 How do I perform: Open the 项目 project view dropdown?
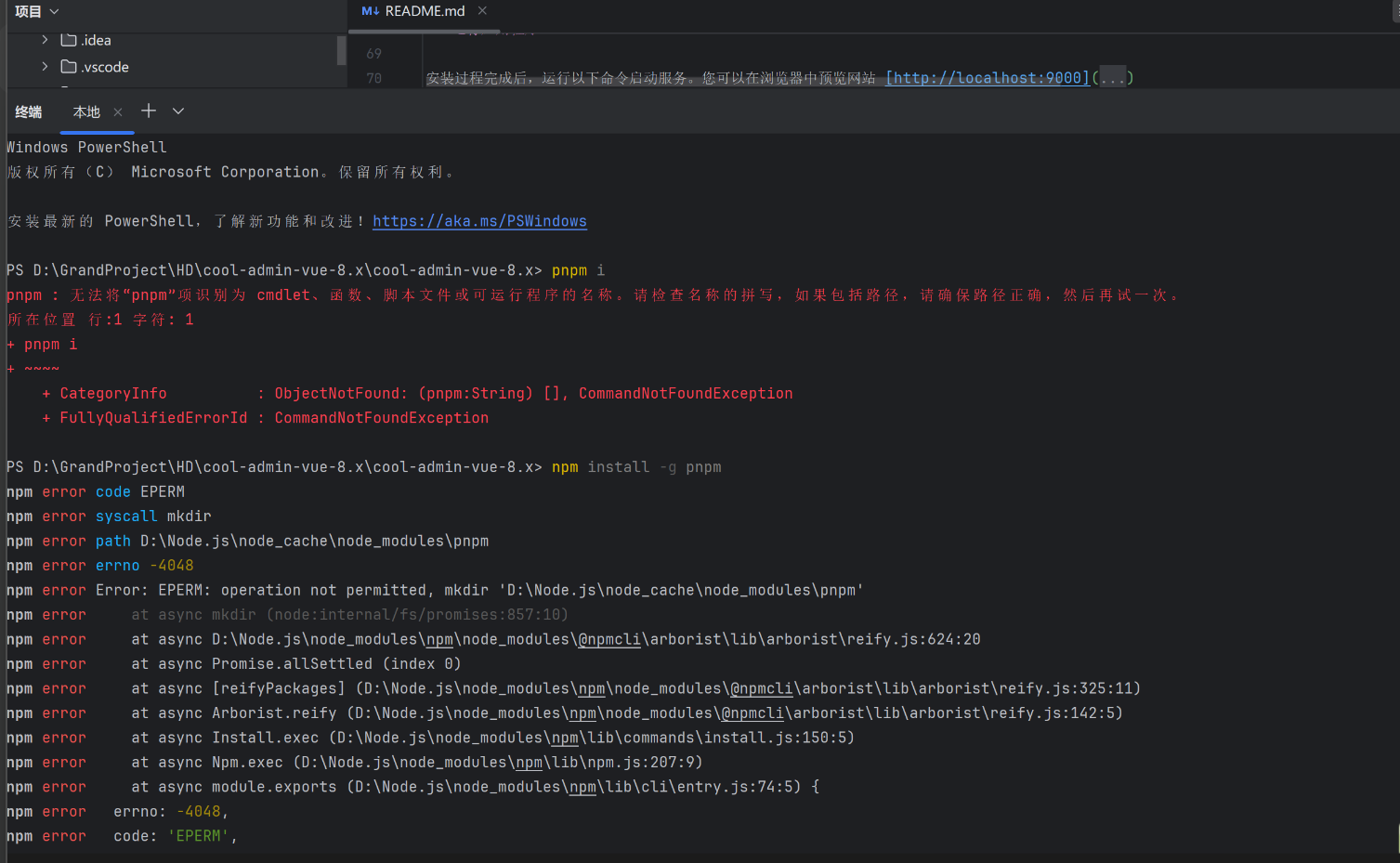[x=35, y=11]
